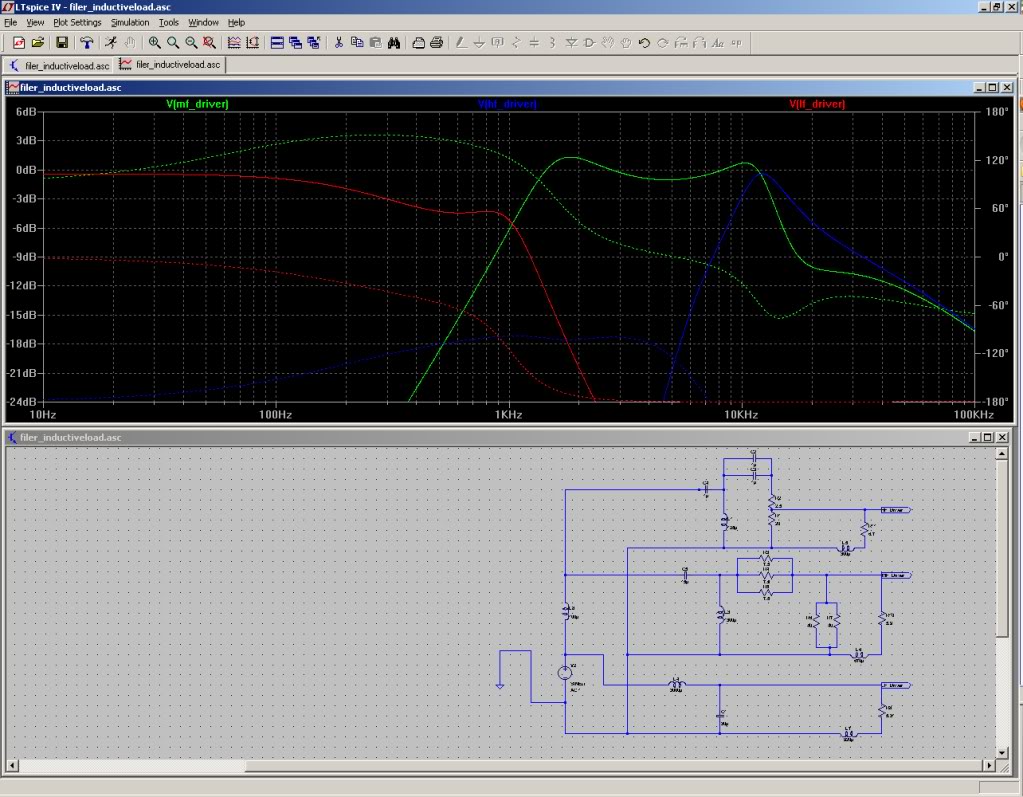Click the Halt simulation hand icon
The height and width of the screenshot is (797, 1023).
pyautogui.click(x=130, y=43)
